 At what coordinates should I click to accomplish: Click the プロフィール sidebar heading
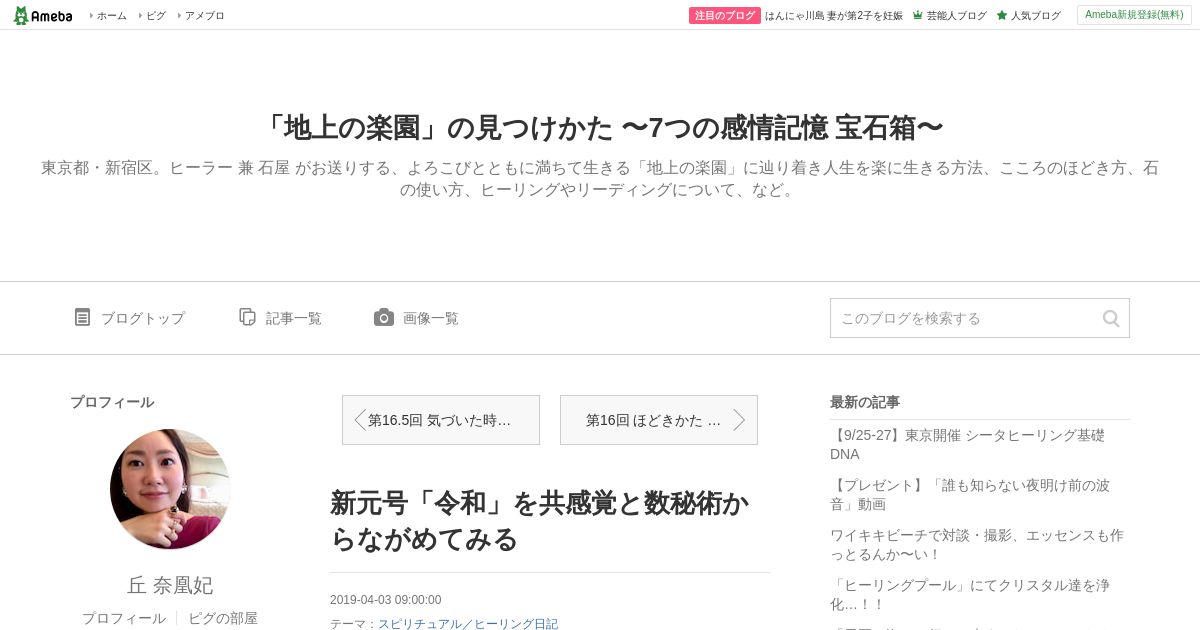point(112,402)
